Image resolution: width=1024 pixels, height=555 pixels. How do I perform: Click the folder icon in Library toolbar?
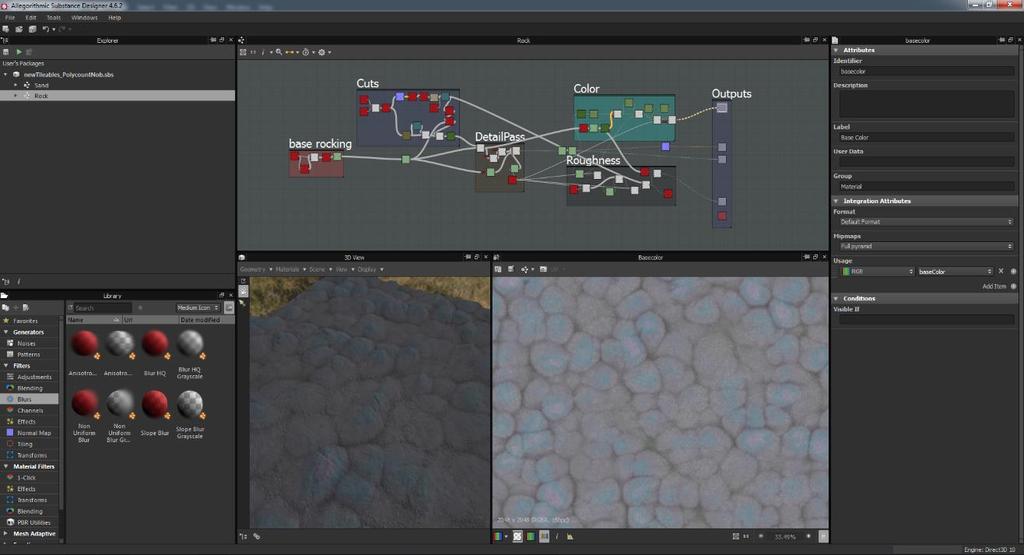tap(5, 308)
